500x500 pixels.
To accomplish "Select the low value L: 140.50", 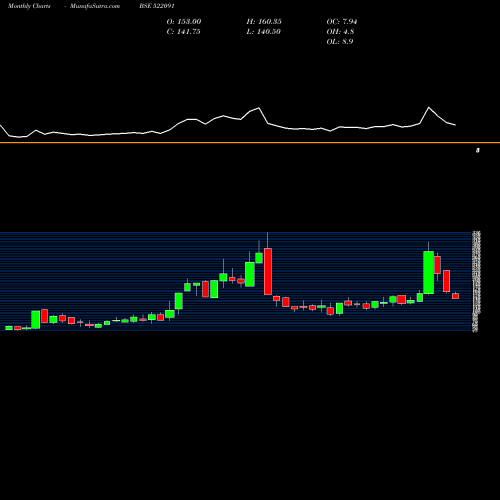I will [x=263, y=32].
